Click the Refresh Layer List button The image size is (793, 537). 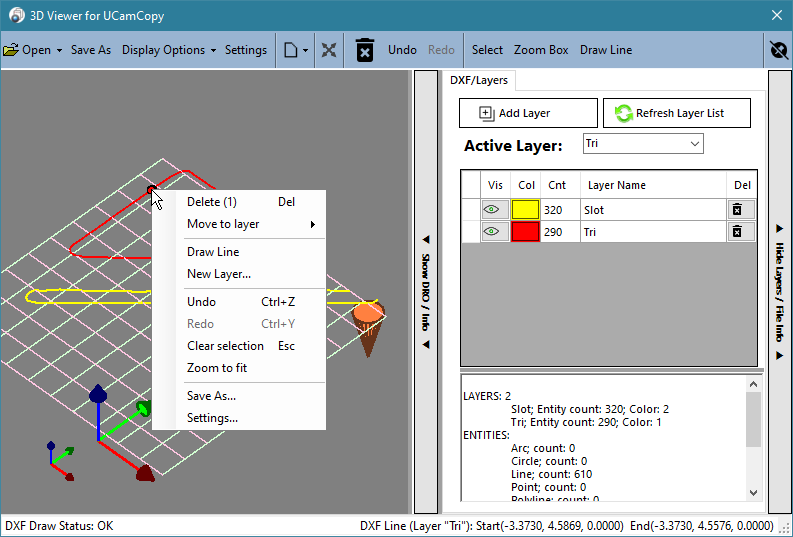(x=677, y=113)
